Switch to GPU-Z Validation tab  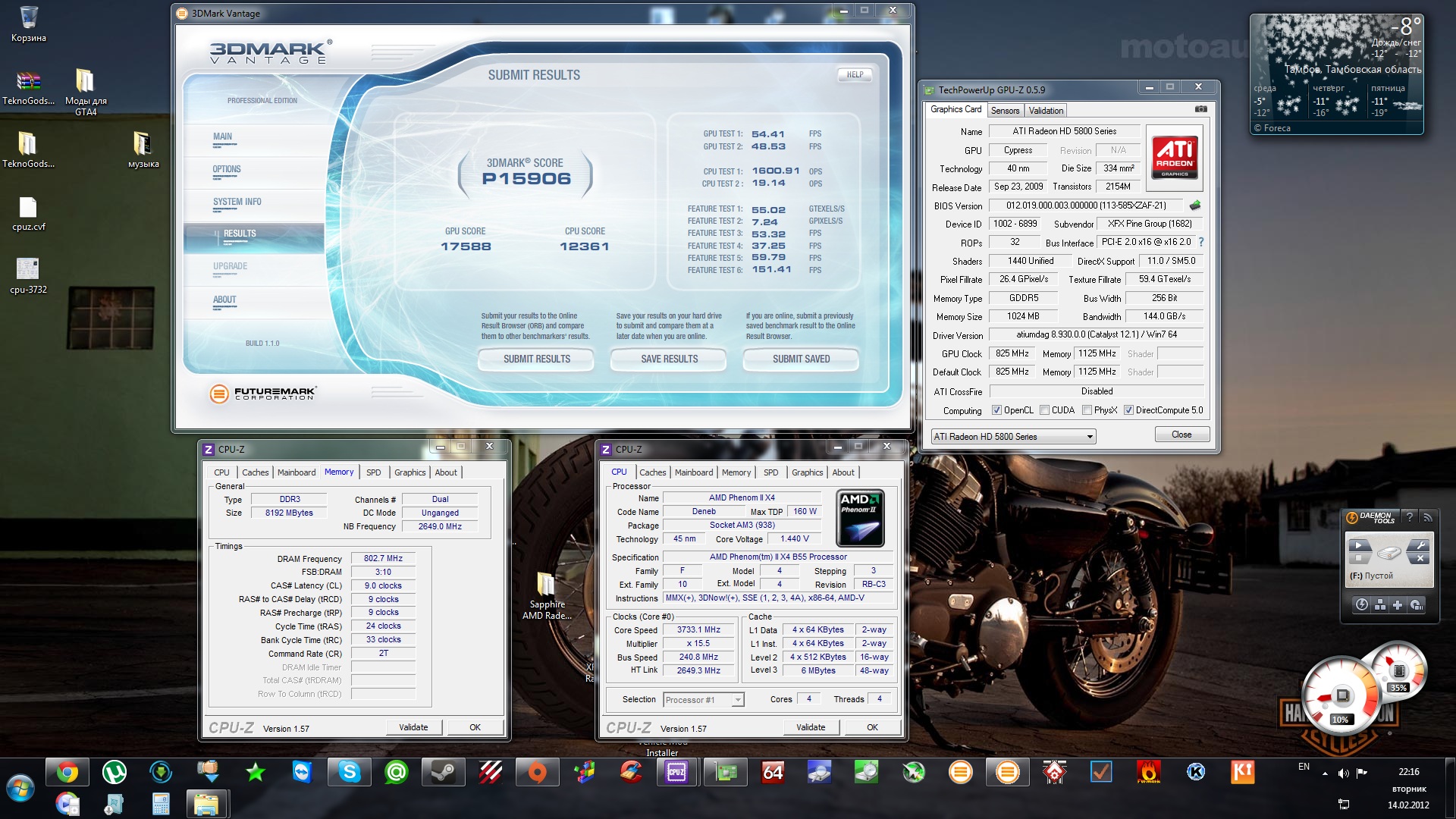point(1046,111)
